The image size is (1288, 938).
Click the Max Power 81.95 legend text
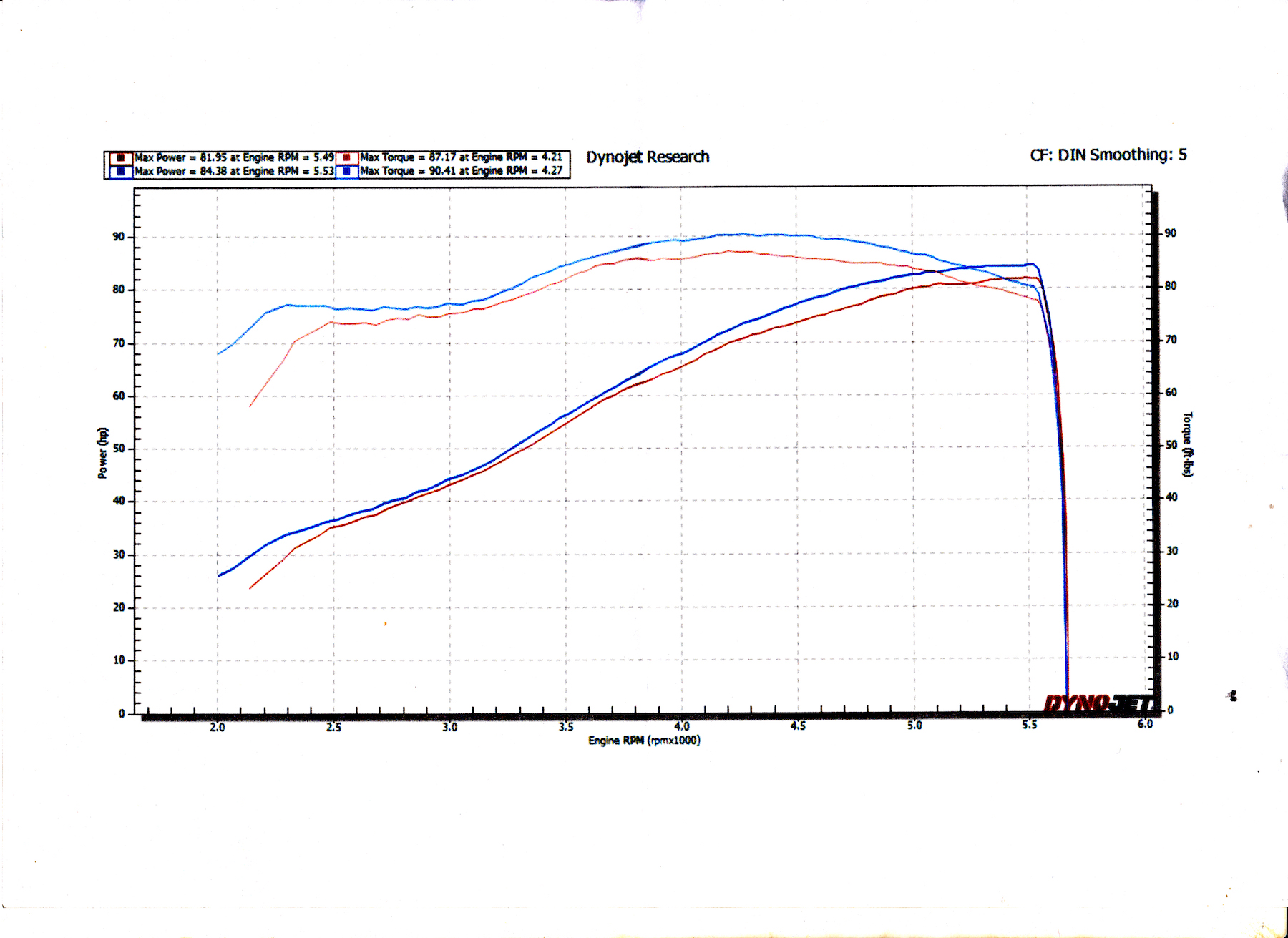pyautogui.click(x=234, y=157)
